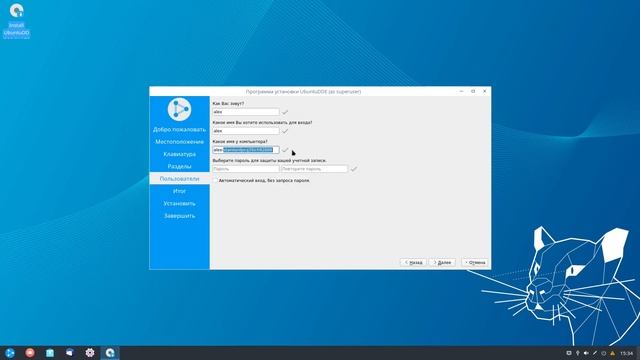
Task: Select the Местоположение step
Action: coord(179,142)
